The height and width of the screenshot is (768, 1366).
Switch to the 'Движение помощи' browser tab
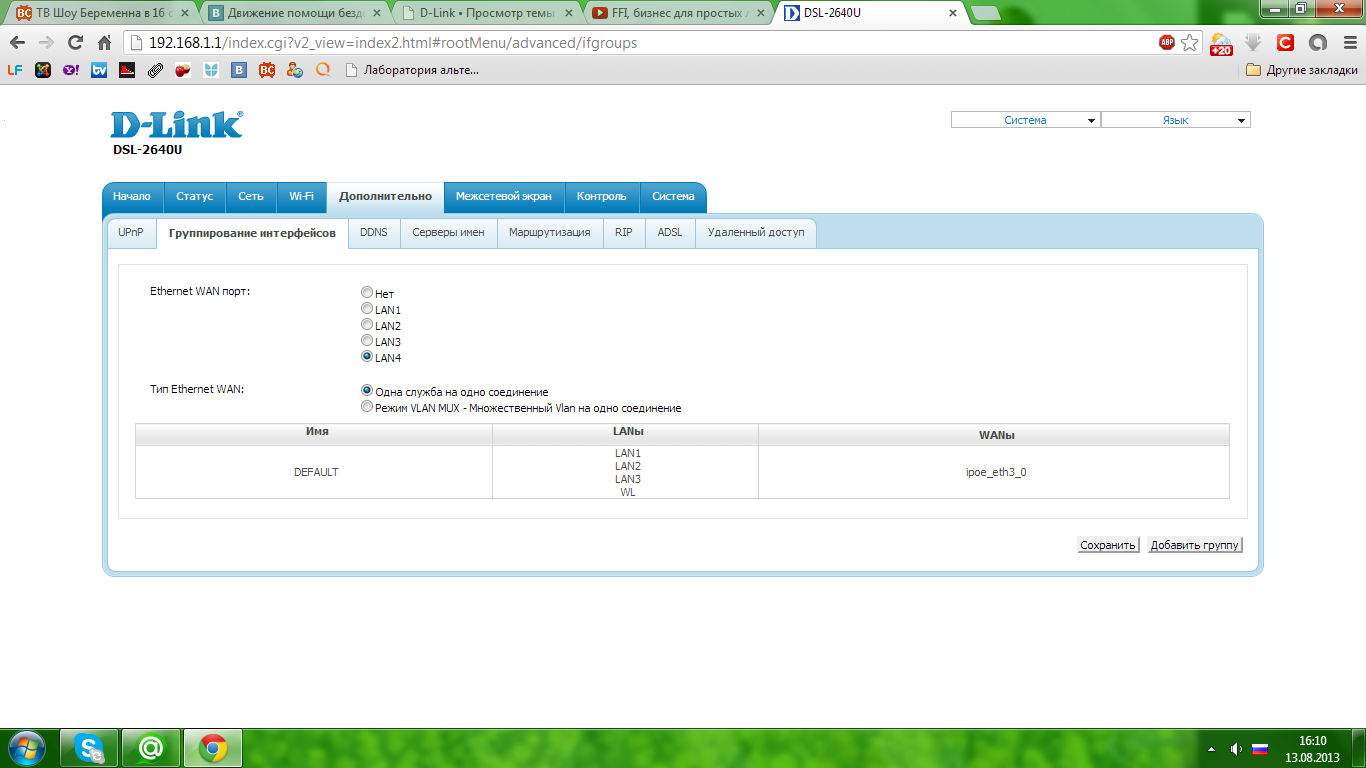tap(294, 13)
